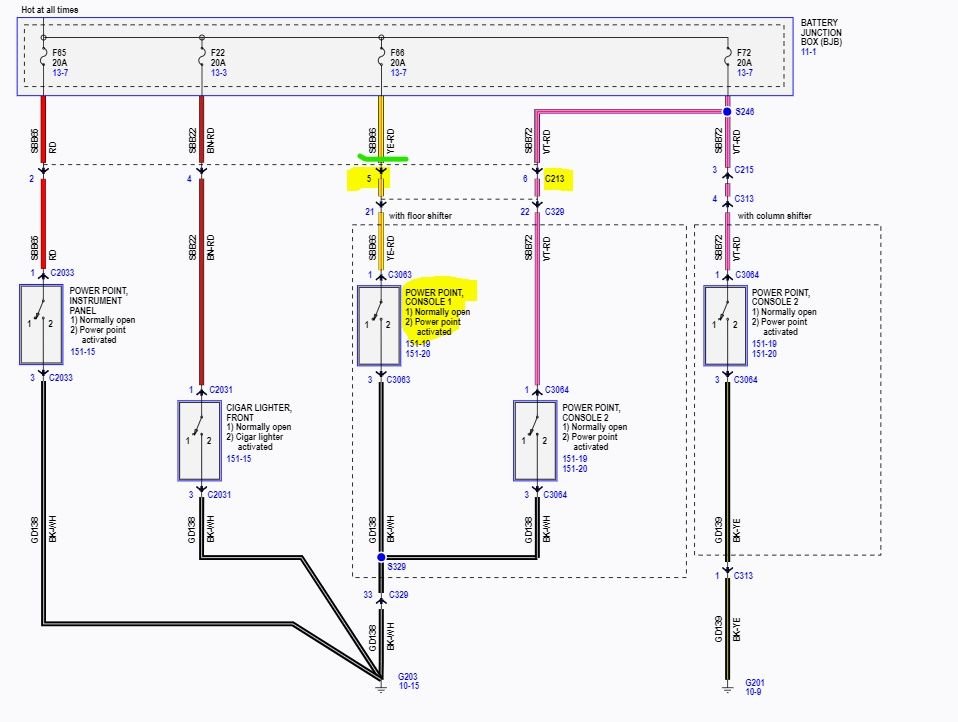Open the 11-1 Battery Junction Box reference link
The width and height of the screenshot is (958, 722).
click(x=808, y=52)
